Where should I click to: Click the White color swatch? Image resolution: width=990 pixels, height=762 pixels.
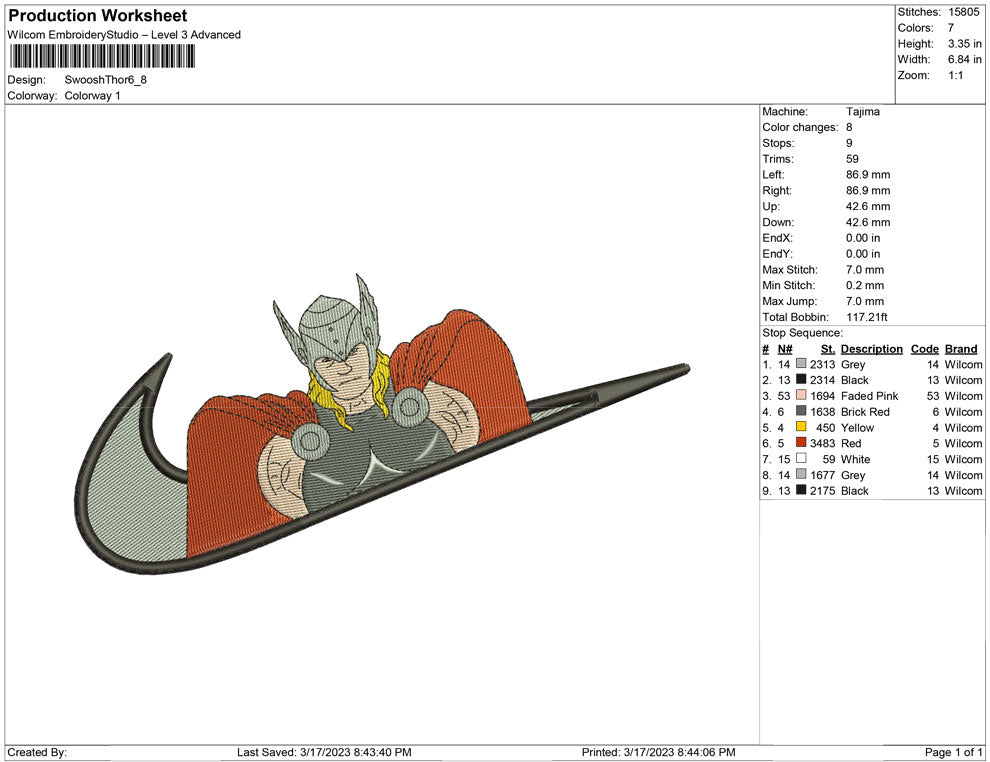(801, 458)
